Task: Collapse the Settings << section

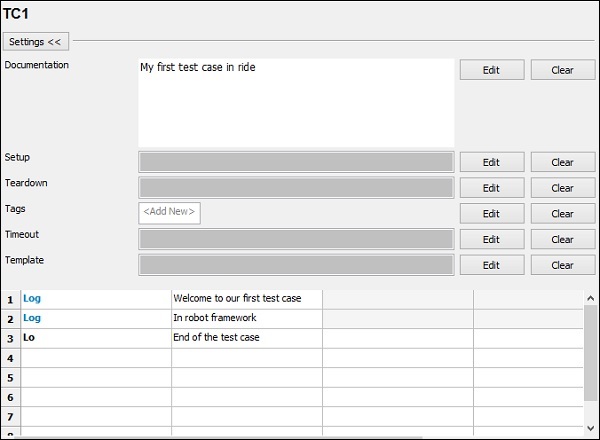Action: pyautogui.click(x=36, y=42)
